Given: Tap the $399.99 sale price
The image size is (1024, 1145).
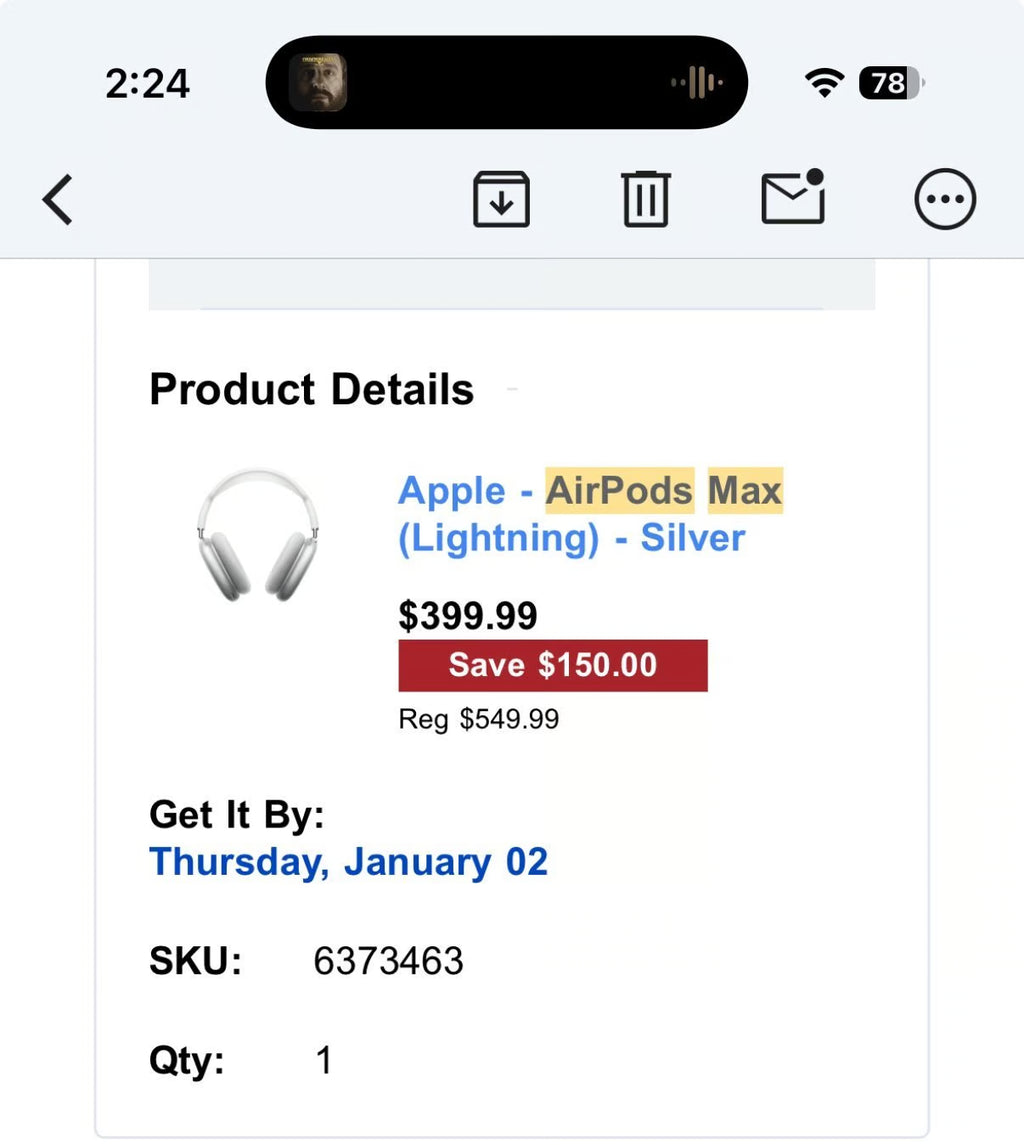Looking at the screenshot, I should click(467, 615).
